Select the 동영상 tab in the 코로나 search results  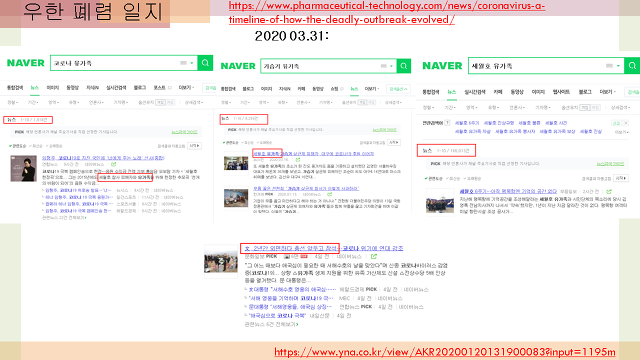click(72, 88)
